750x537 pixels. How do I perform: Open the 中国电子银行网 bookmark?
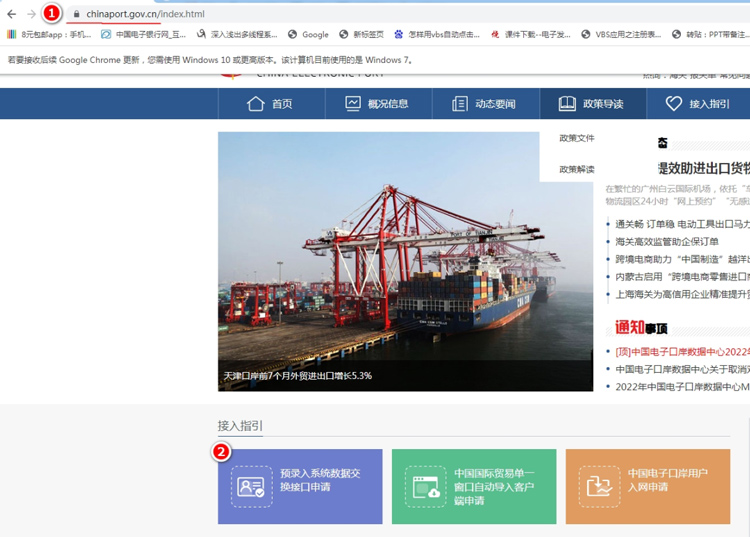143,34
